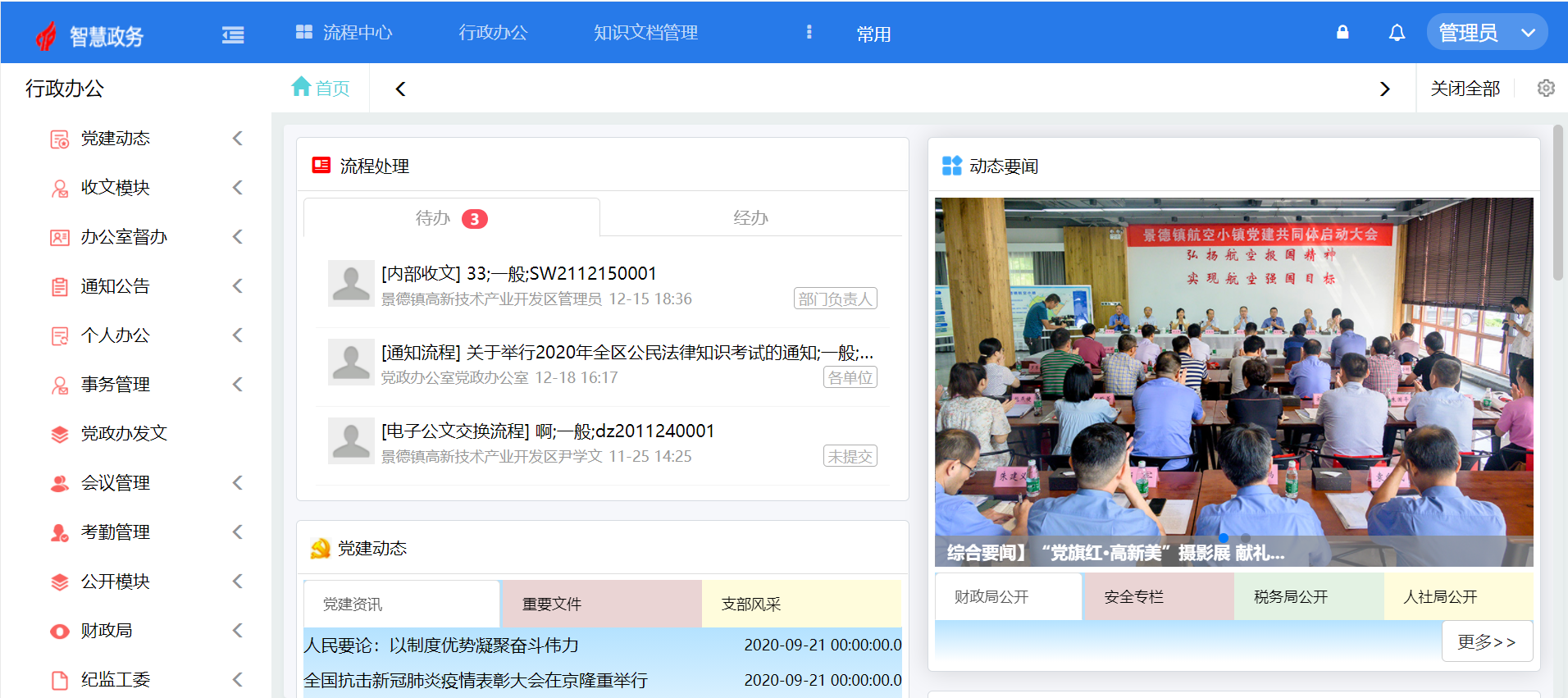Switch to the 经办 tab
The height and width of the screenshot is (698, 1568).
point(750,218)
